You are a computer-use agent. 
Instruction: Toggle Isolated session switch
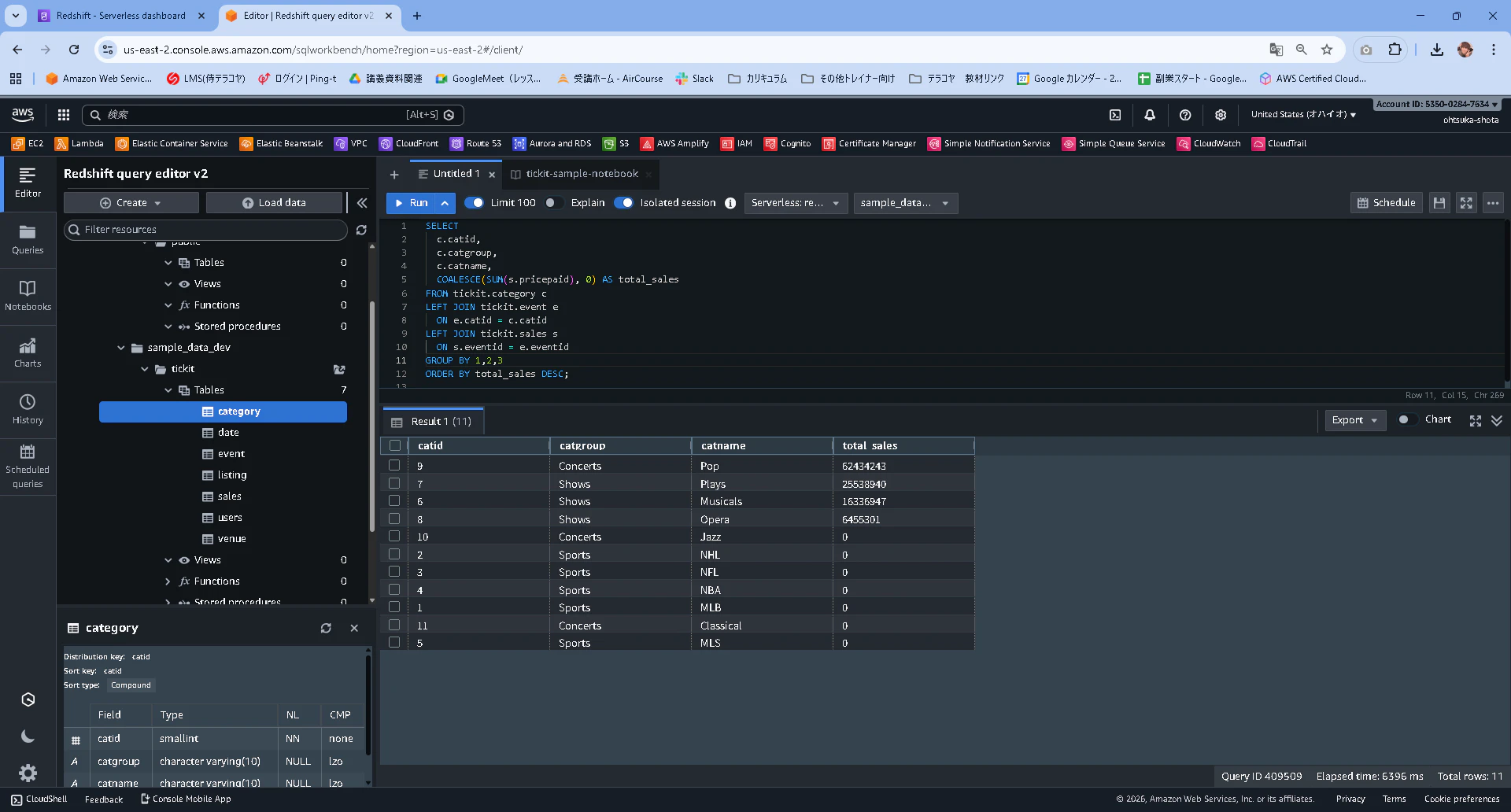click(x=623, y=203)
